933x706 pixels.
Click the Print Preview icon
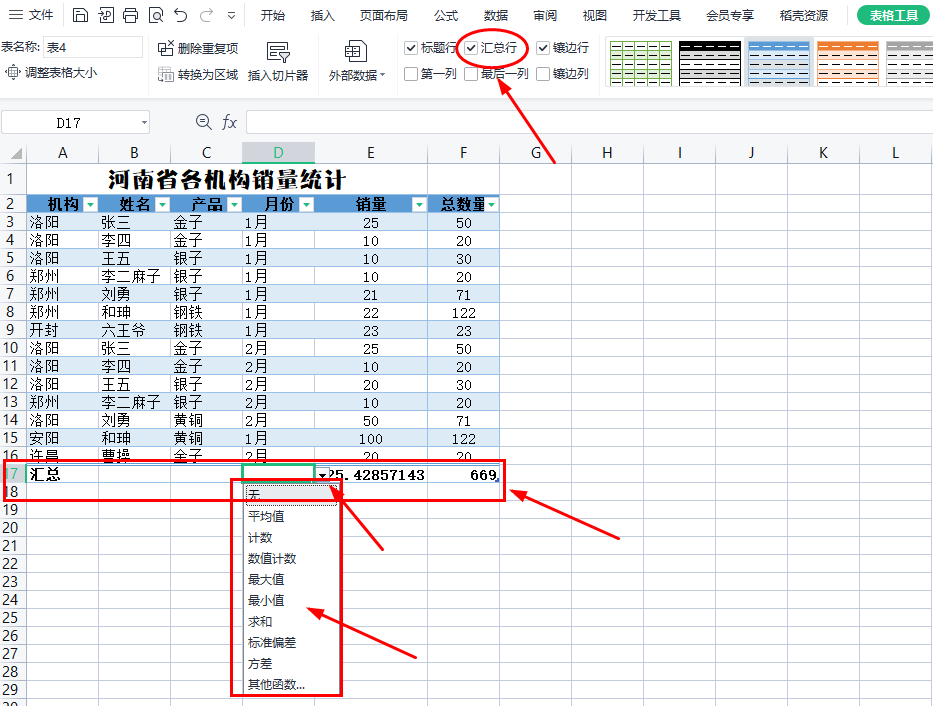156,15
